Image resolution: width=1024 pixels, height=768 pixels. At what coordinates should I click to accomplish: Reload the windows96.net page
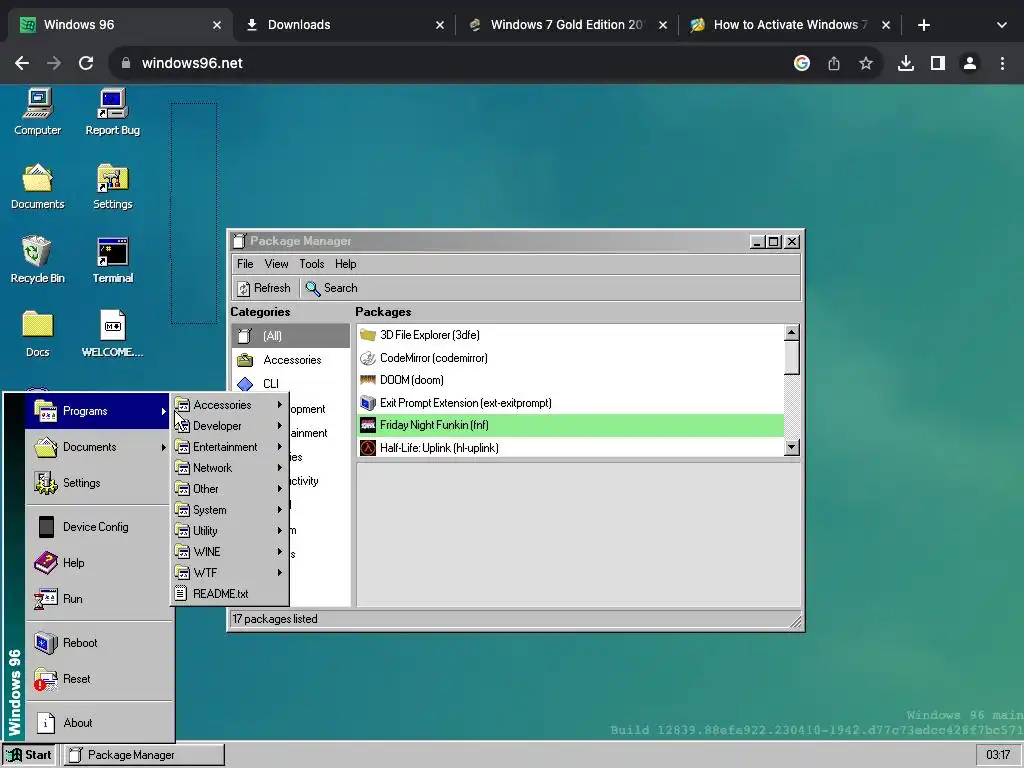coord(86,63)
